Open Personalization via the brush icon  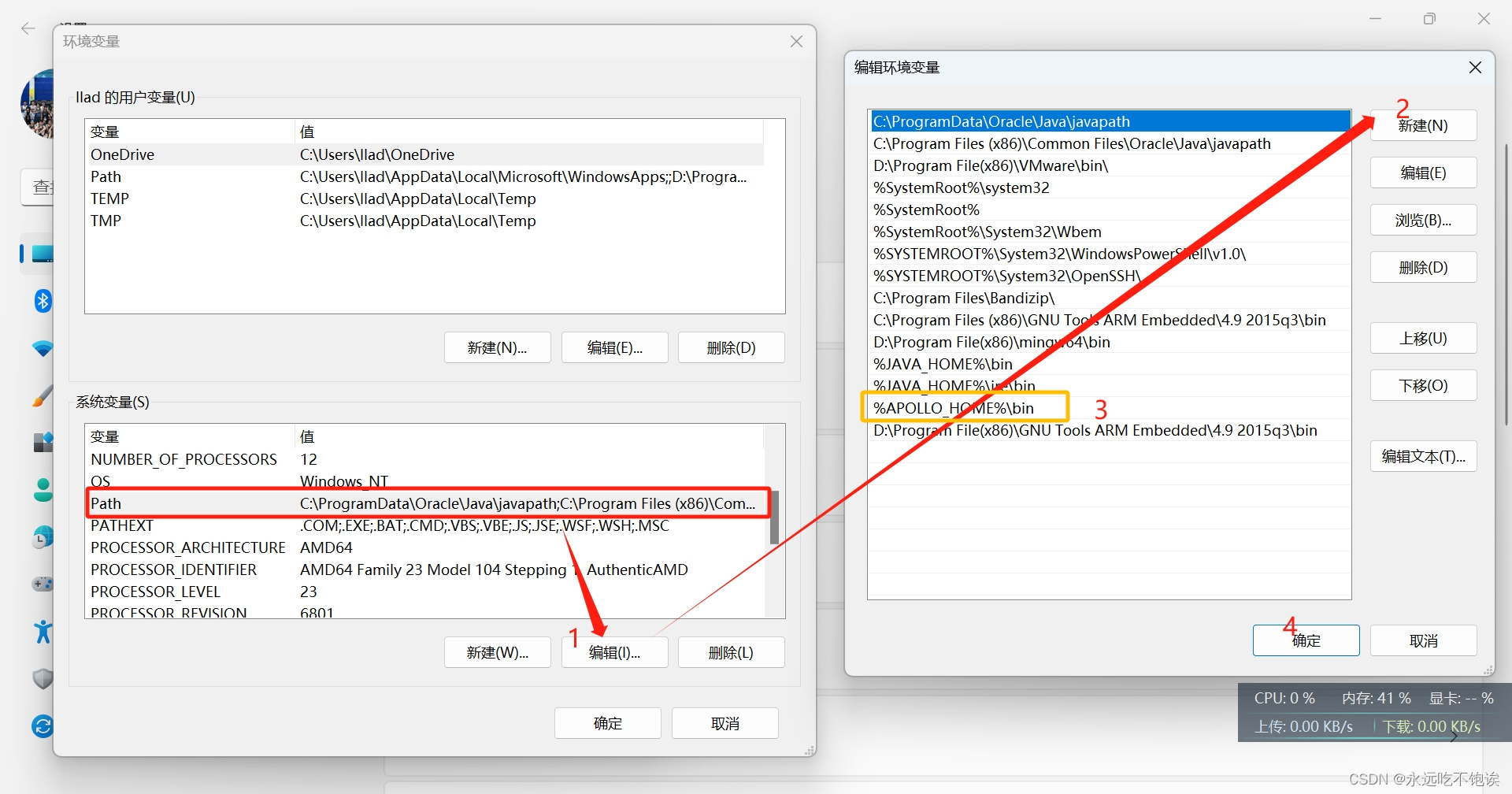[43, 395]
